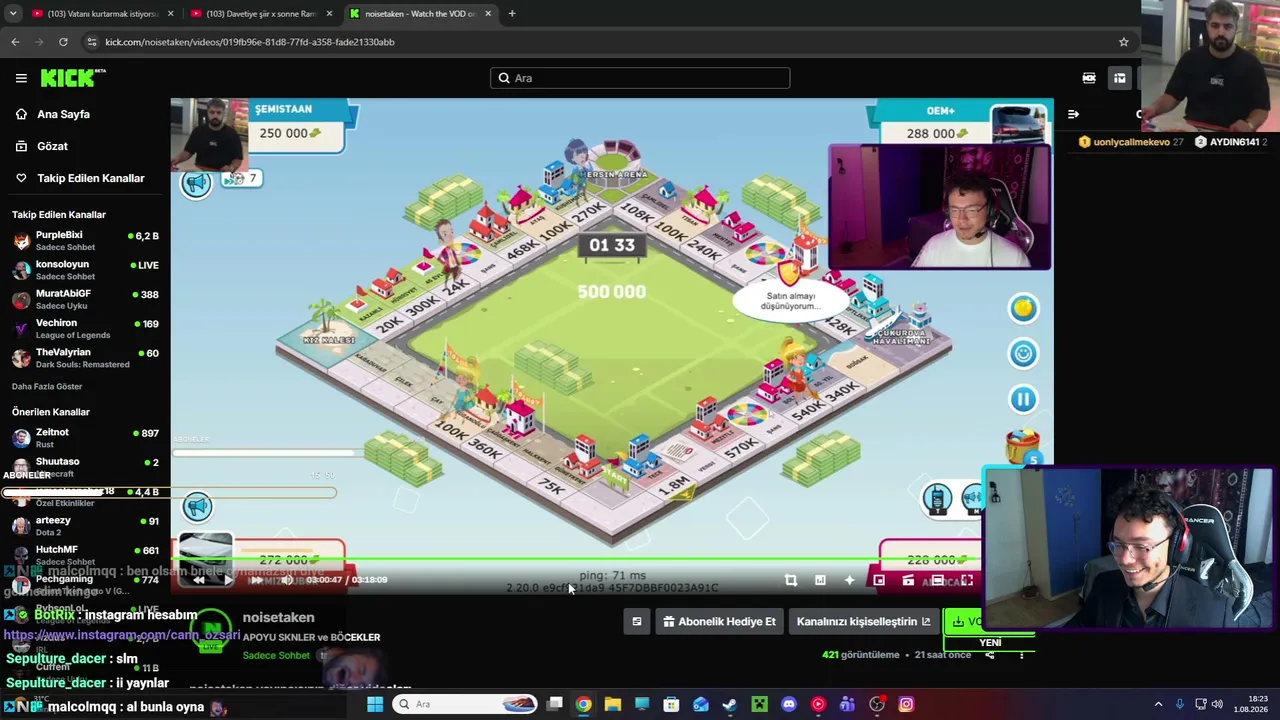This screenshot has height=720, width=1280.
Task: Open the Instagram link in chat overlay
Action: [x=122, y=635]
